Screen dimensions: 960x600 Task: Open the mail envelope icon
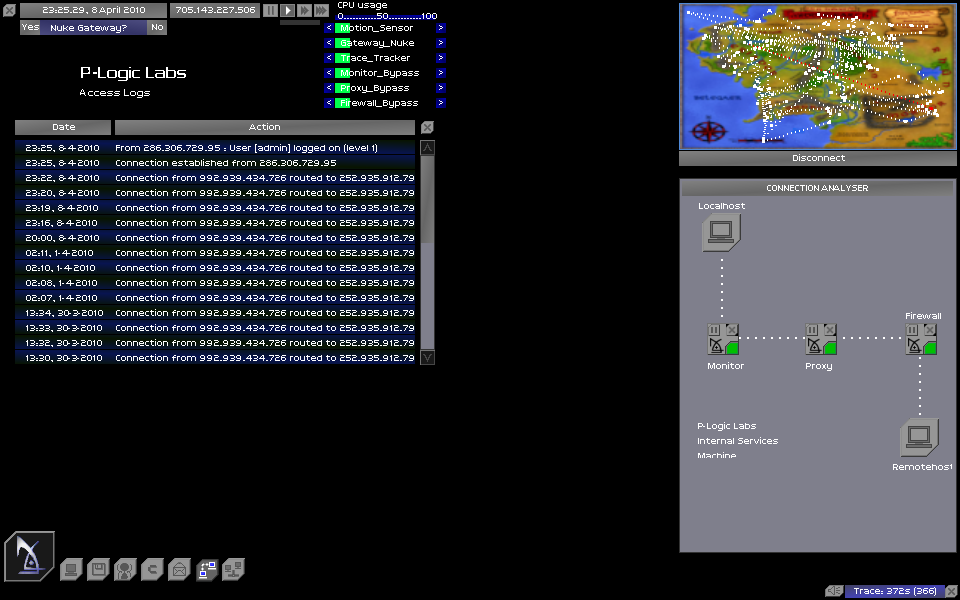[179, 570]
